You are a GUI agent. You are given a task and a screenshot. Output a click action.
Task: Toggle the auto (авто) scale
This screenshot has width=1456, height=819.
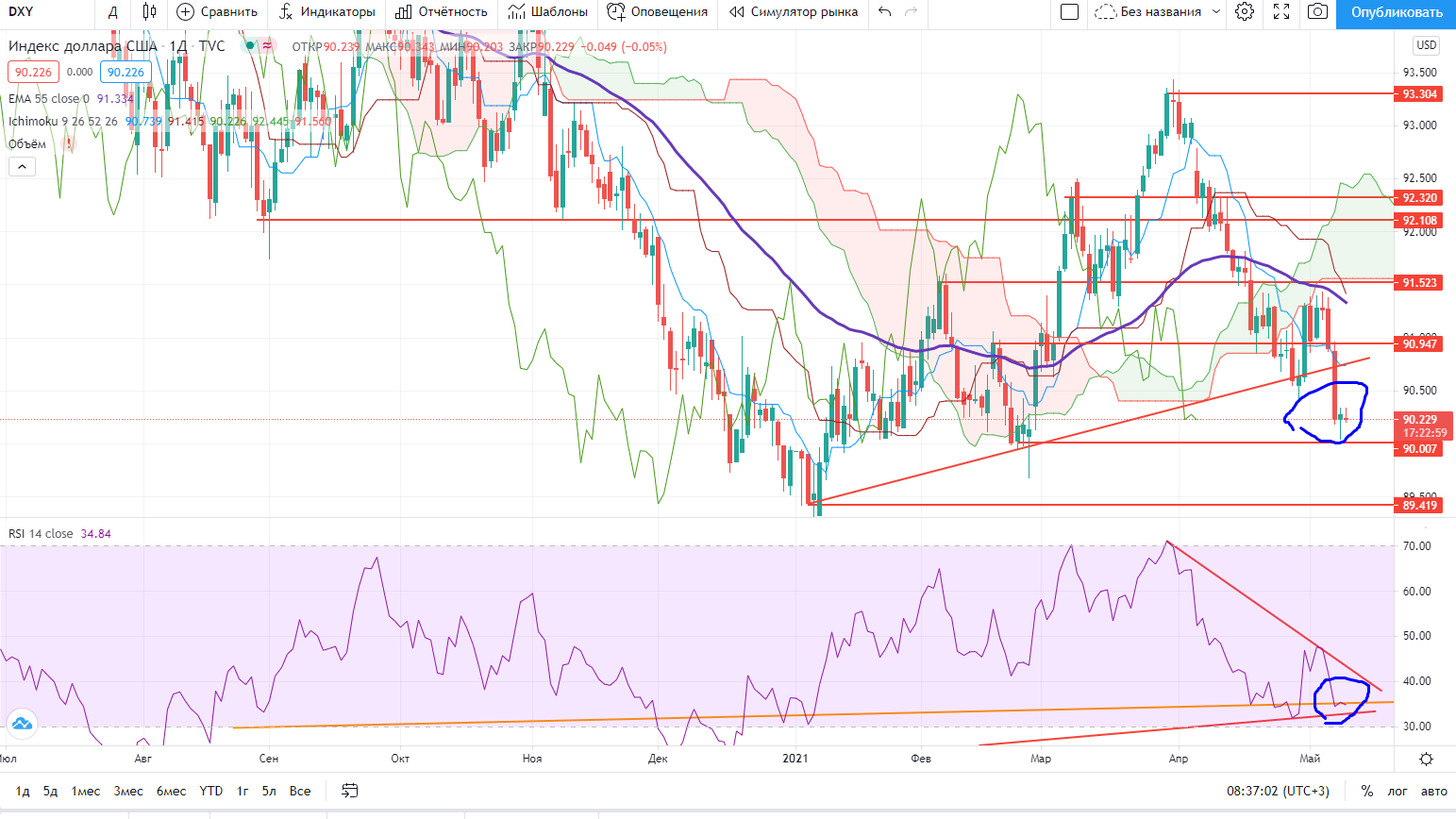[1433, 791]
